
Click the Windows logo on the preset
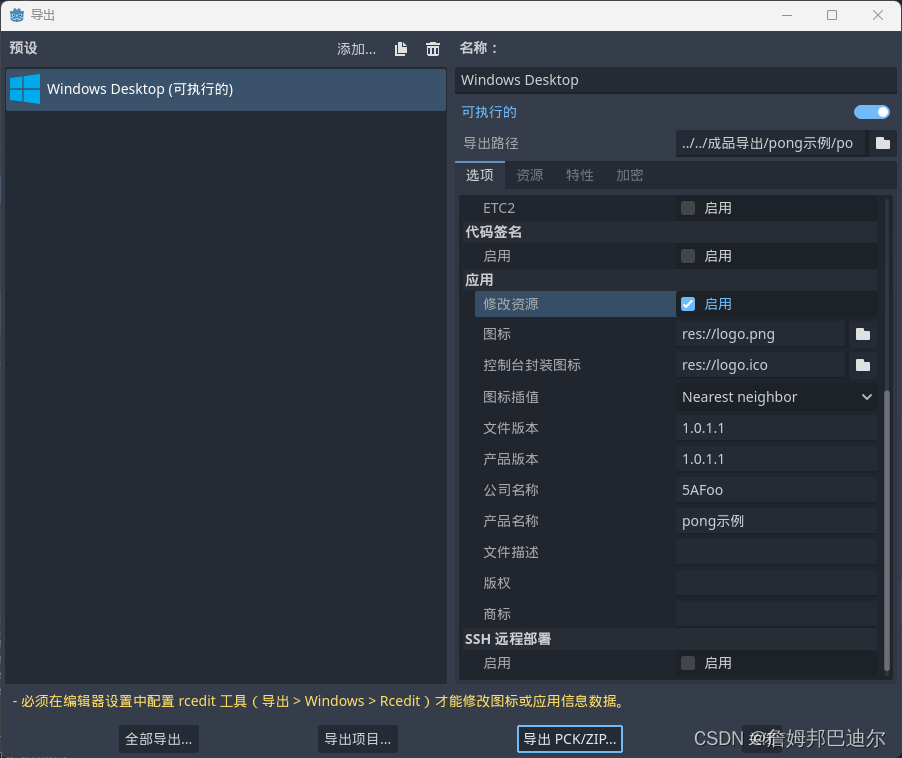point(24,89)
